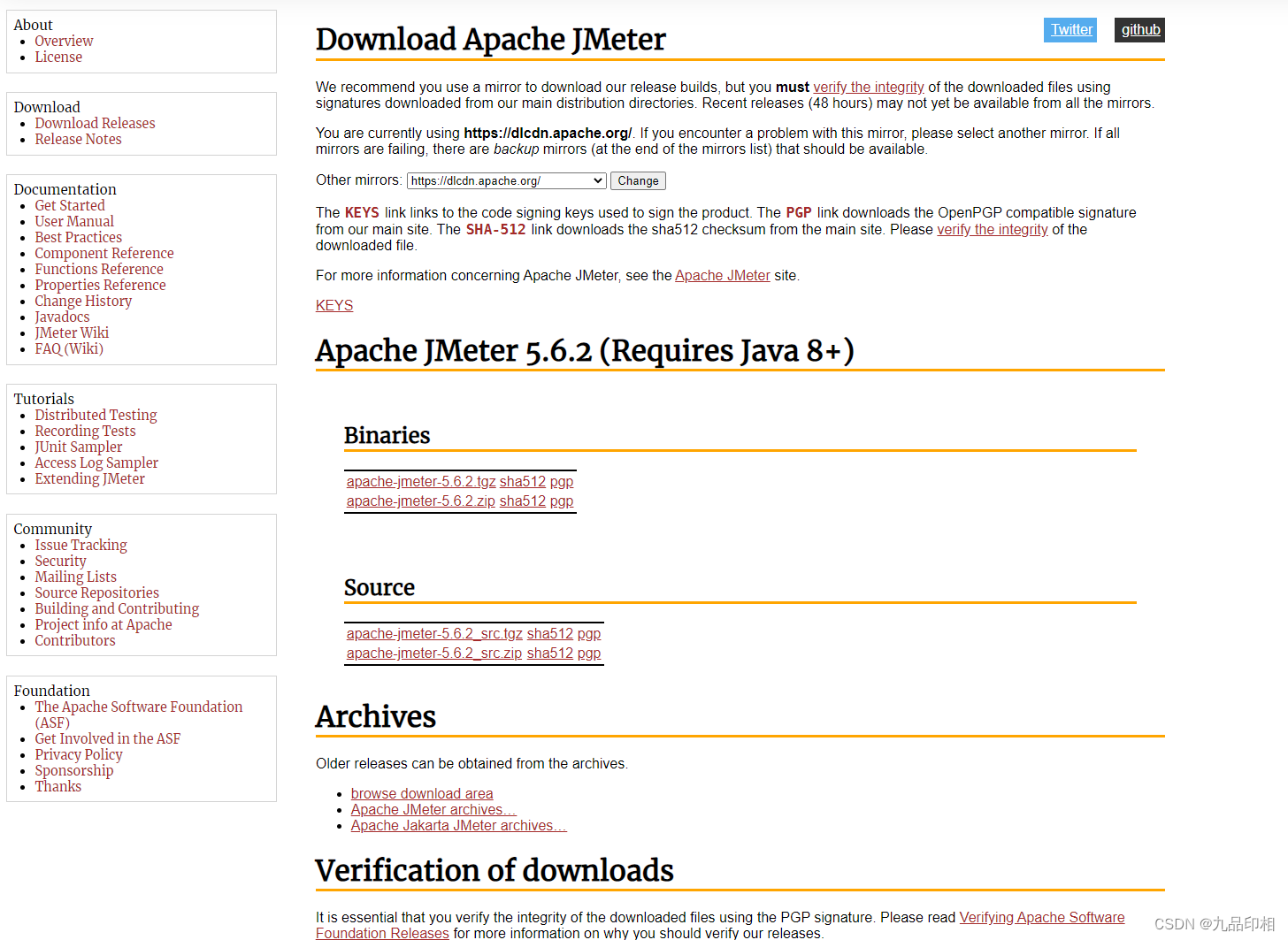Open the github button link

pyautogui.click(x=1139, y=30)
